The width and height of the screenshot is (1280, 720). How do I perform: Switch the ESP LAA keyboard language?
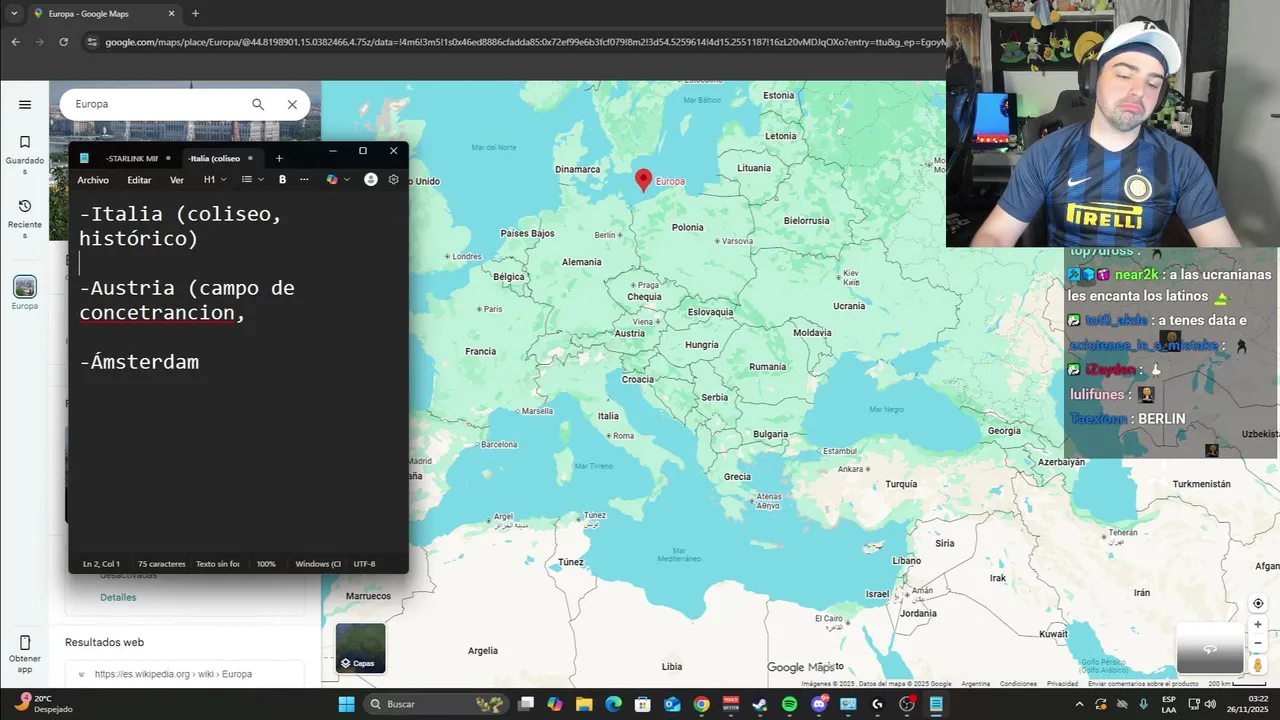[x=1169, y=704]
